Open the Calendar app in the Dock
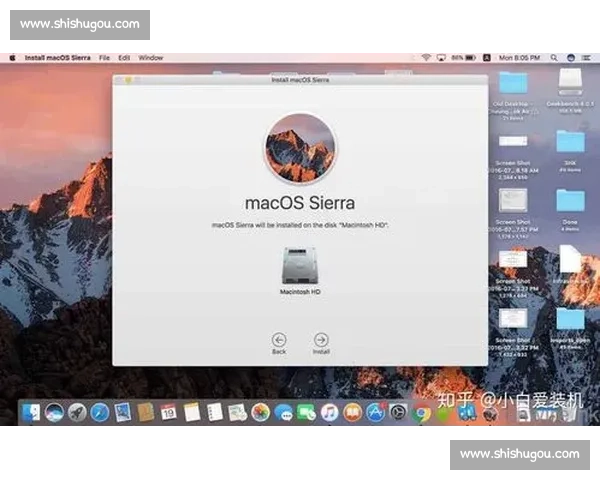600x480 pixels. tap(168, 412)
